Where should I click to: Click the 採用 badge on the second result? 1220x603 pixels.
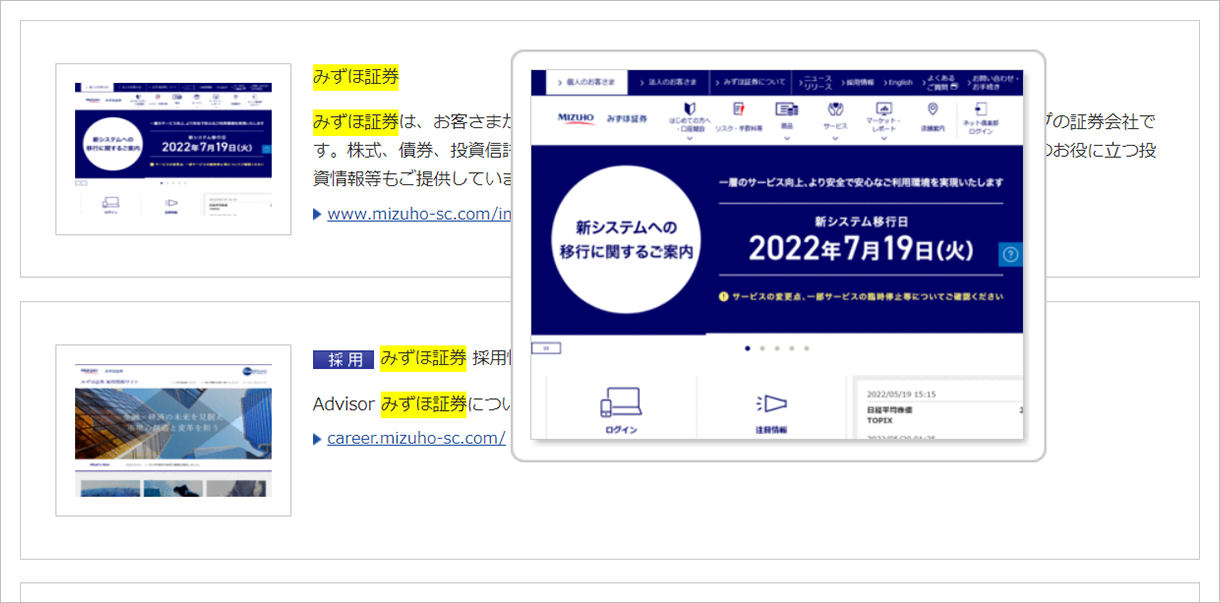click(343, 359)
